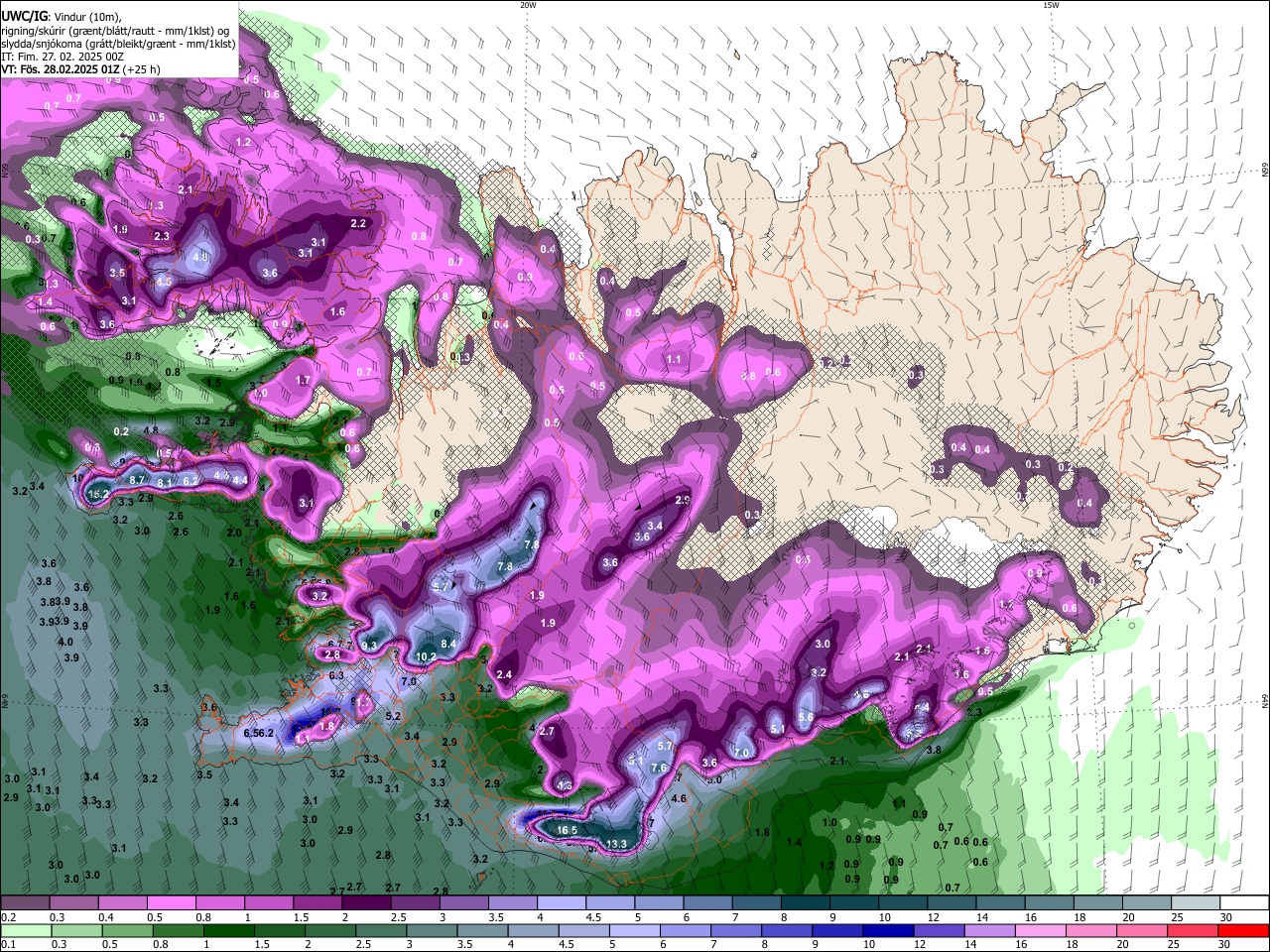Click the palest green 0.1–0.3 rain scale swatch
This screenshot has height=952, width=1270.
pos(25,930)
